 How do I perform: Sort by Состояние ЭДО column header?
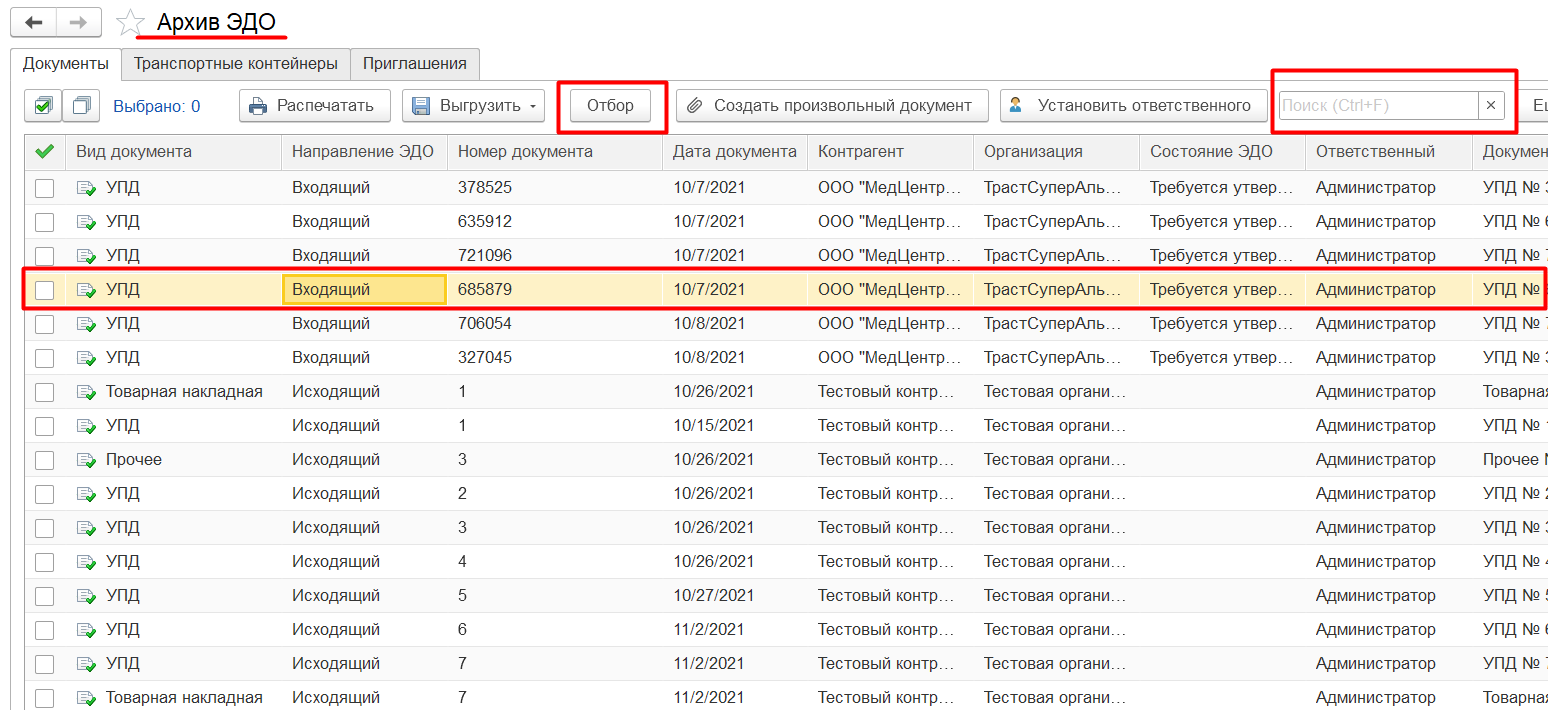1223,152
